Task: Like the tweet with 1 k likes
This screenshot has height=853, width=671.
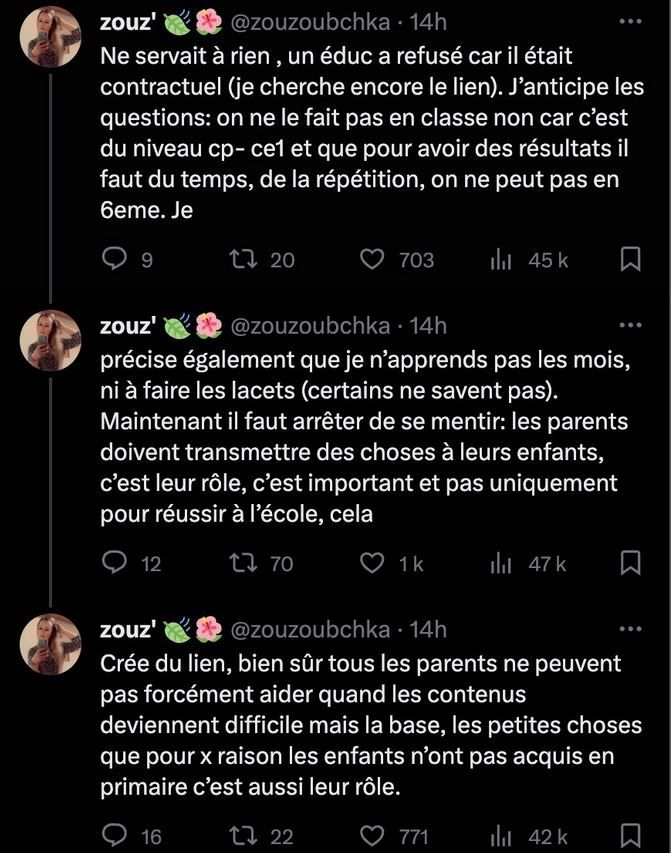Action: point(372,564)
